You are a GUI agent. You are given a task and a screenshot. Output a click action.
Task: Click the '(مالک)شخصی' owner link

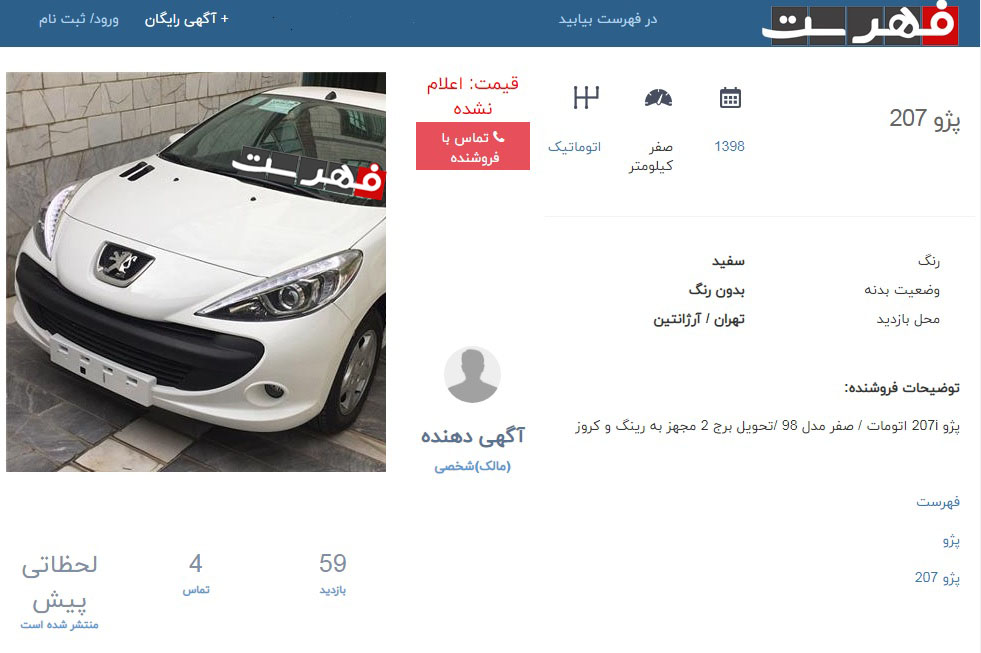pos(472,466)
